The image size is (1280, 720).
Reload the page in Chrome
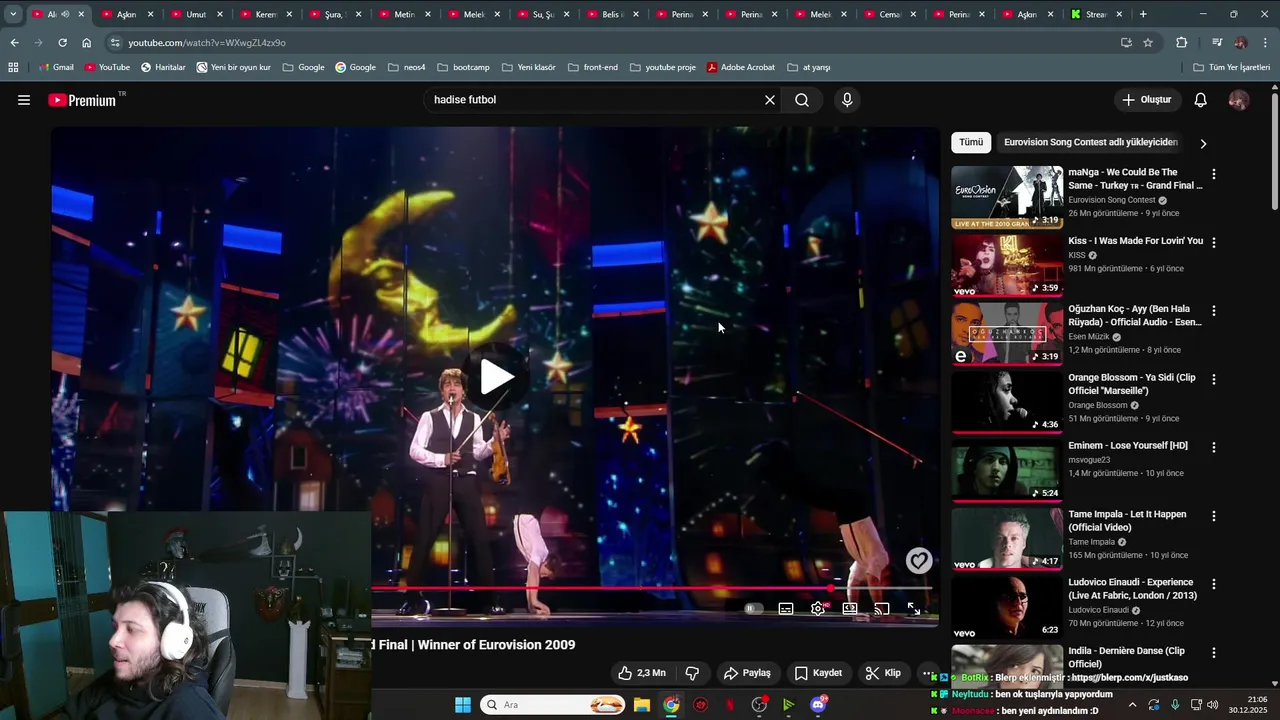[62, 43]
